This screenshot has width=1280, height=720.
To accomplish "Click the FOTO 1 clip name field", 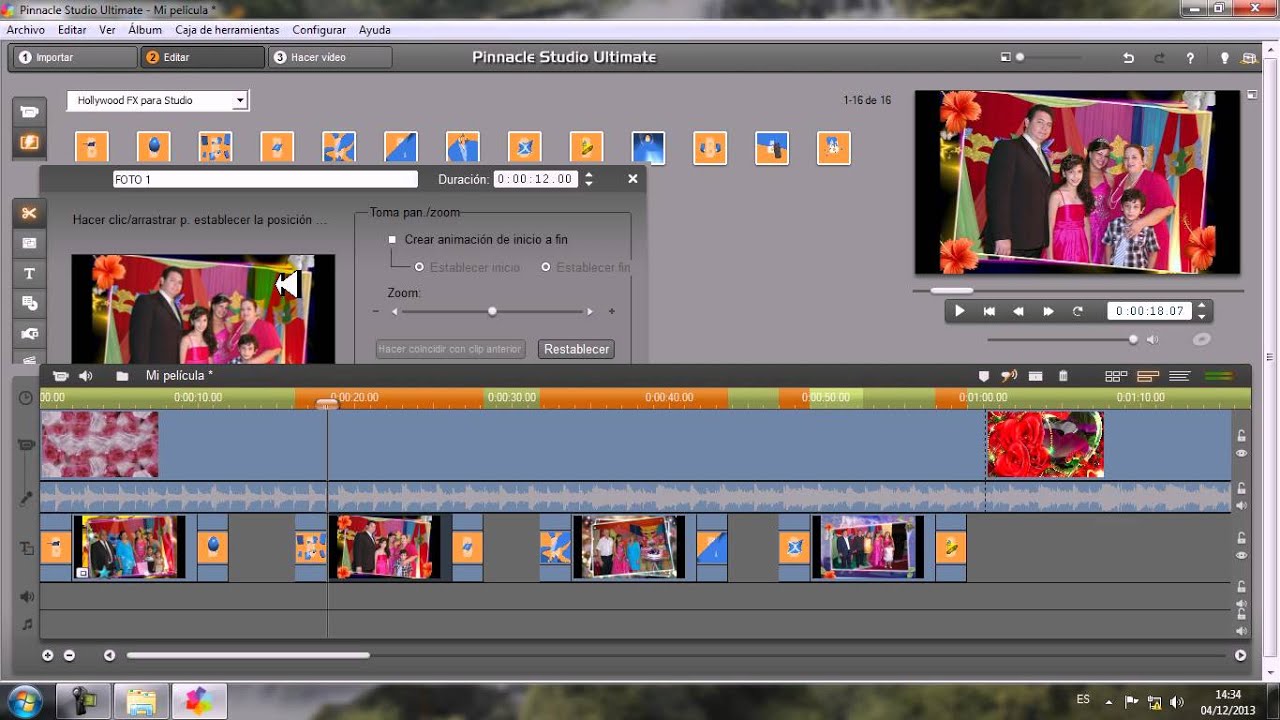I will 265,179.
